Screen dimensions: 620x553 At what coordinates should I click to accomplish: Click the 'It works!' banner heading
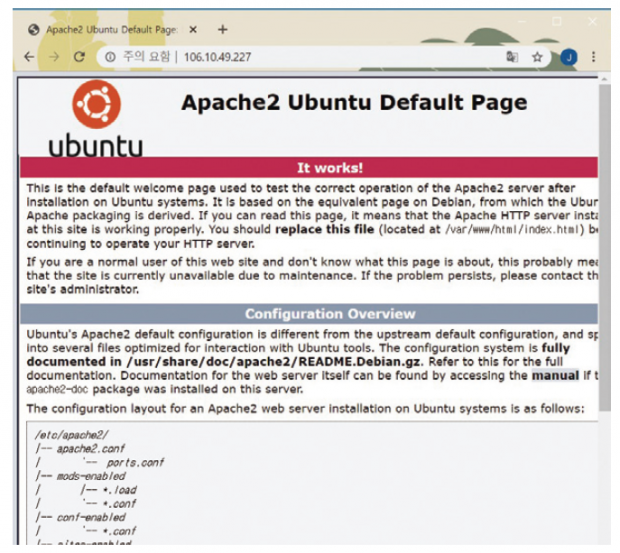click(x=330, y=168)
